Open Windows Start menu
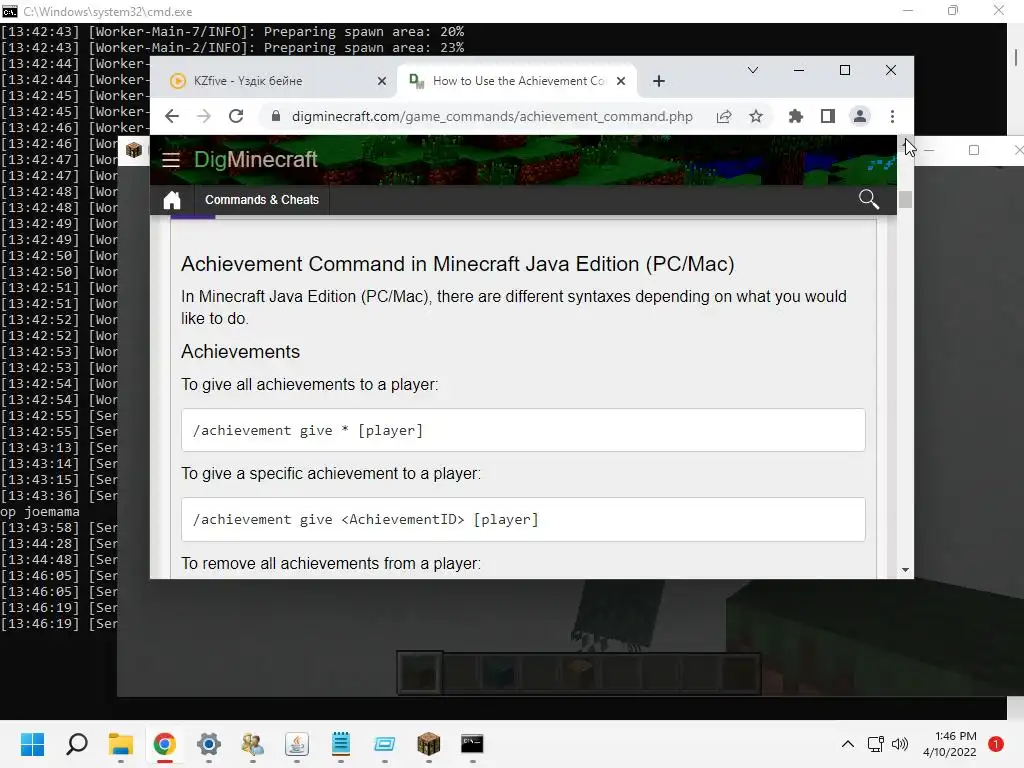This screenshot has width=1024, height=768. point(32,744)
